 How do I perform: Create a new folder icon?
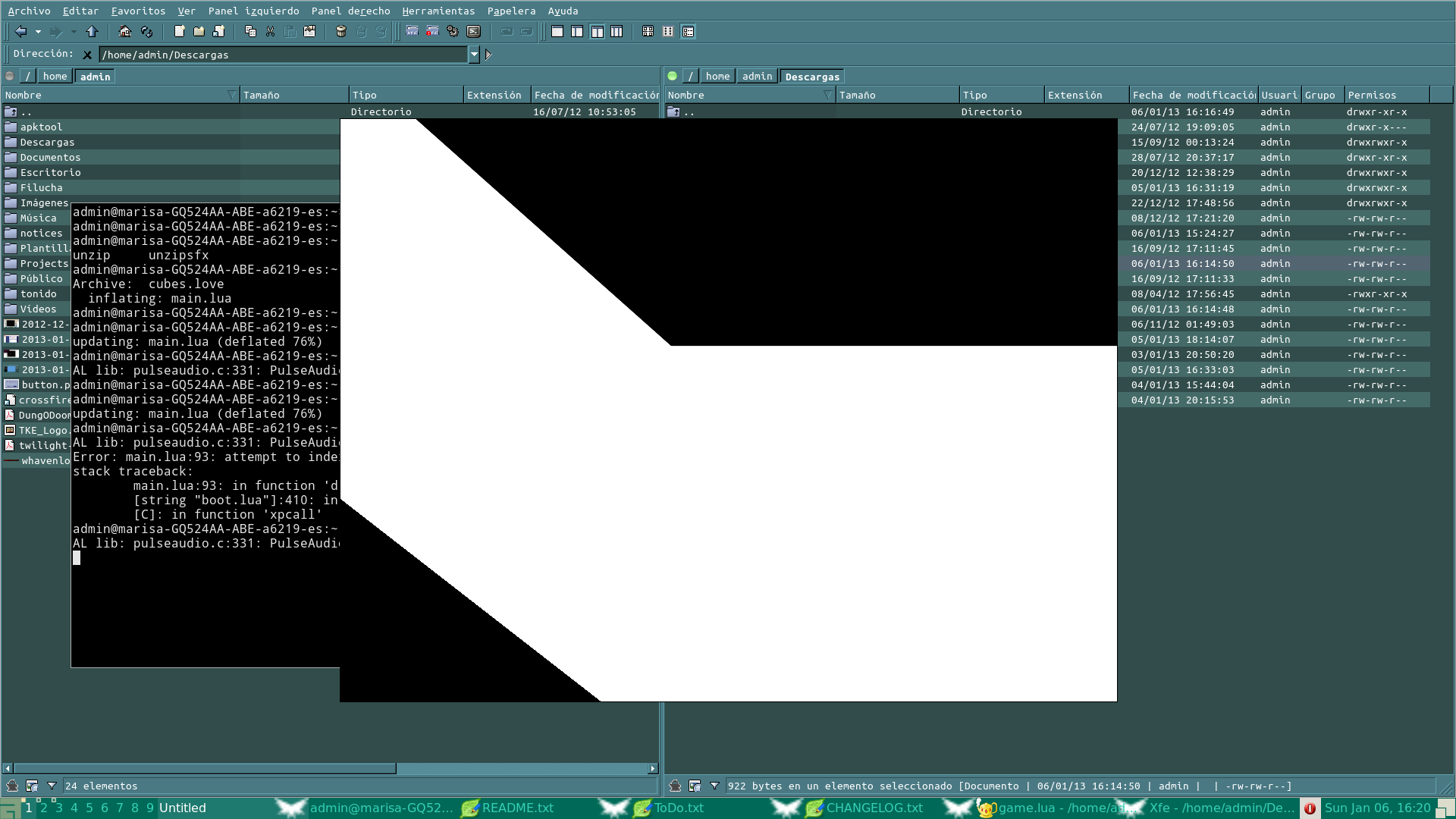199,31
